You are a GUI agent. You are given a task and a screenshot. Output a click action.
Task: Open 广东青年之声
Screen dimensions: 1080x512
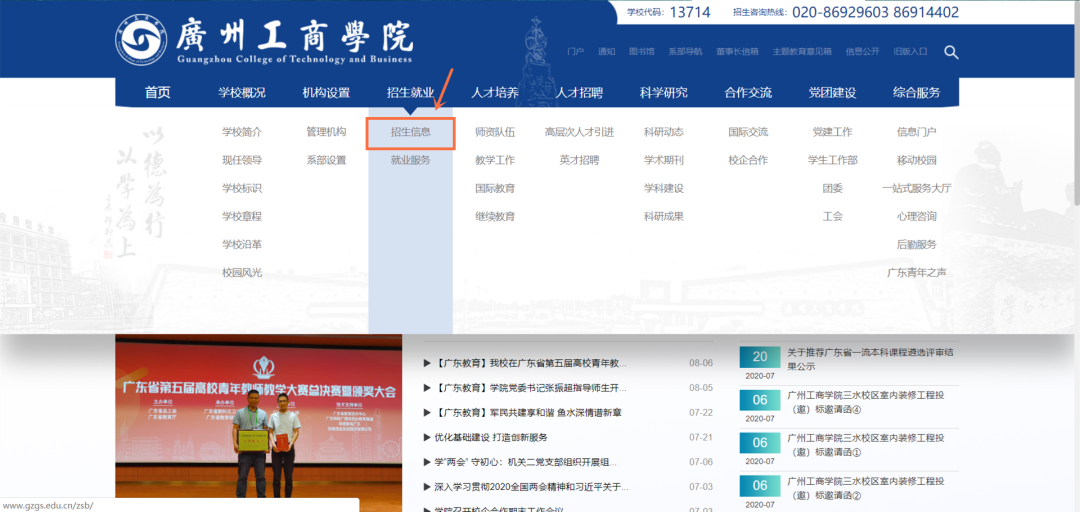pyautogui.click(x=916, y=273)
